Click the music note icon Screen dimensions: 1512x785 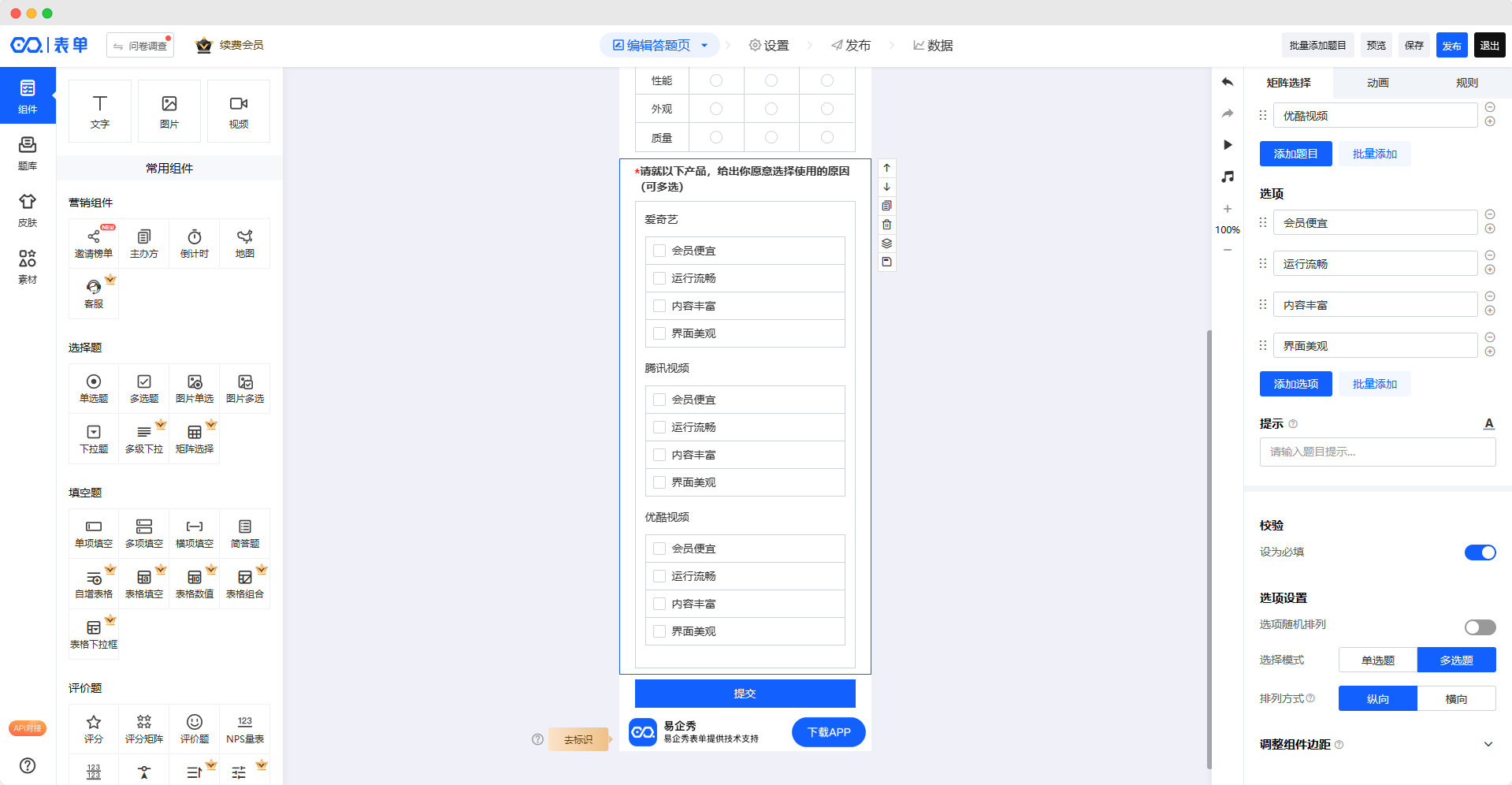pyautogui.click(x=1228, y=177)
